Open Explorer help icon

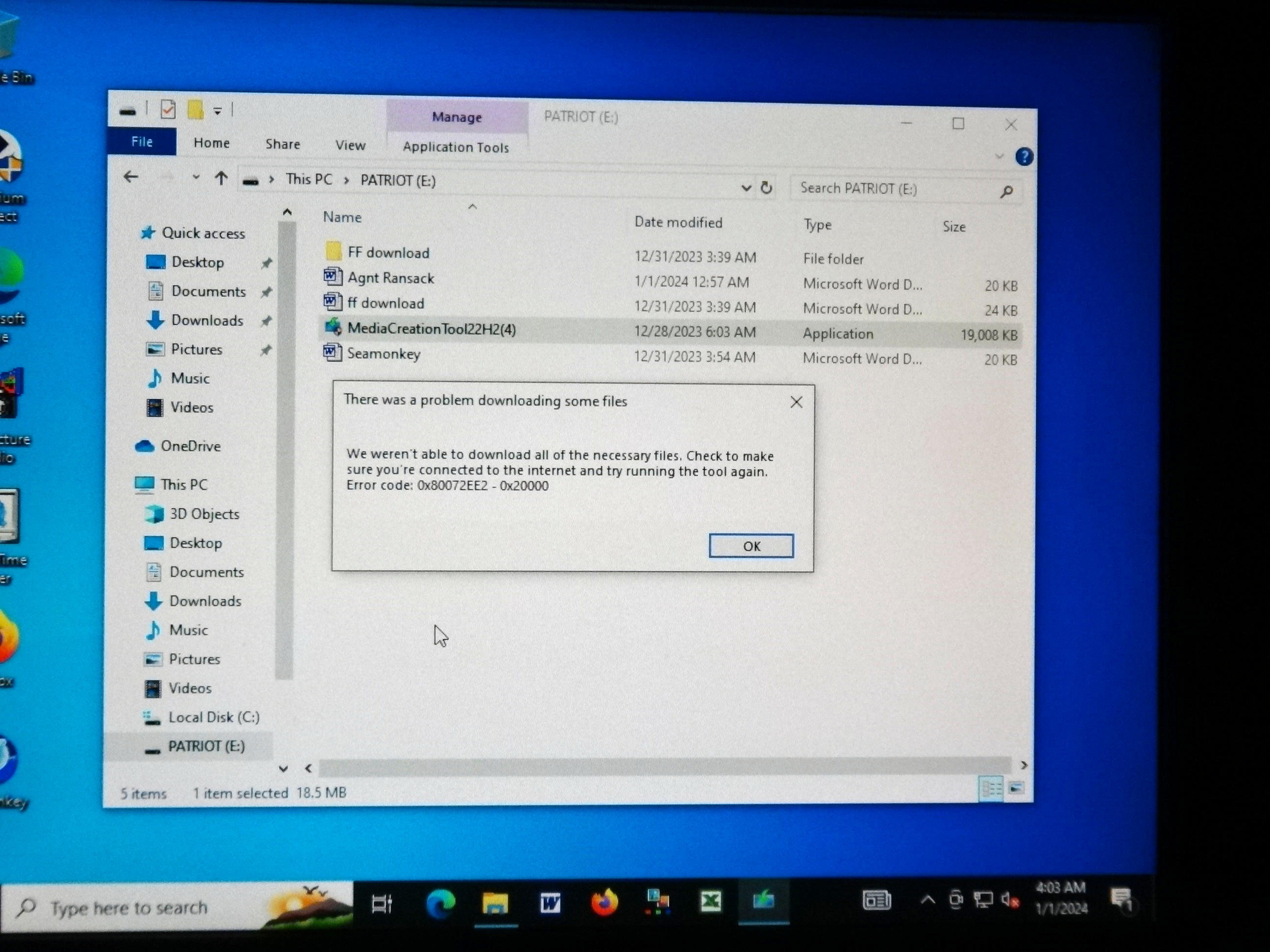coord(1024,157)
